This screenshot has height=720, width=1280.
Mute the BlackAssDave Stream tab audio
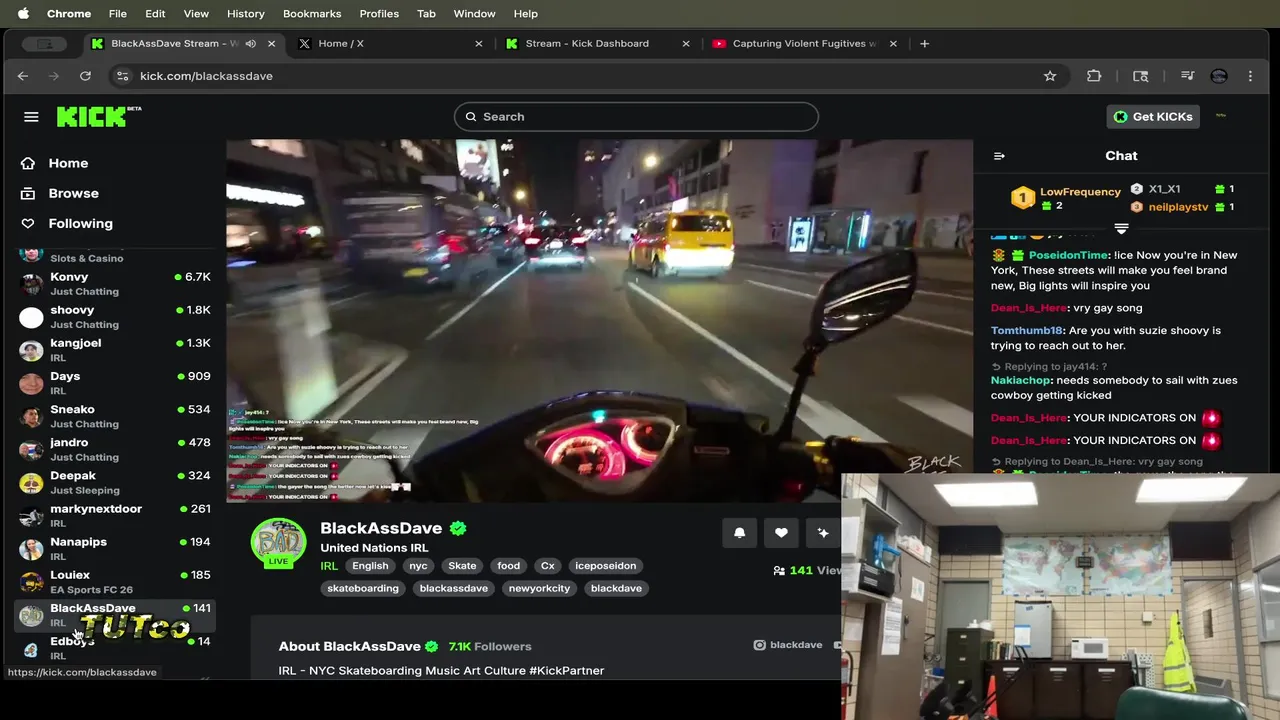pyautogui.click(x=250, y=43)
